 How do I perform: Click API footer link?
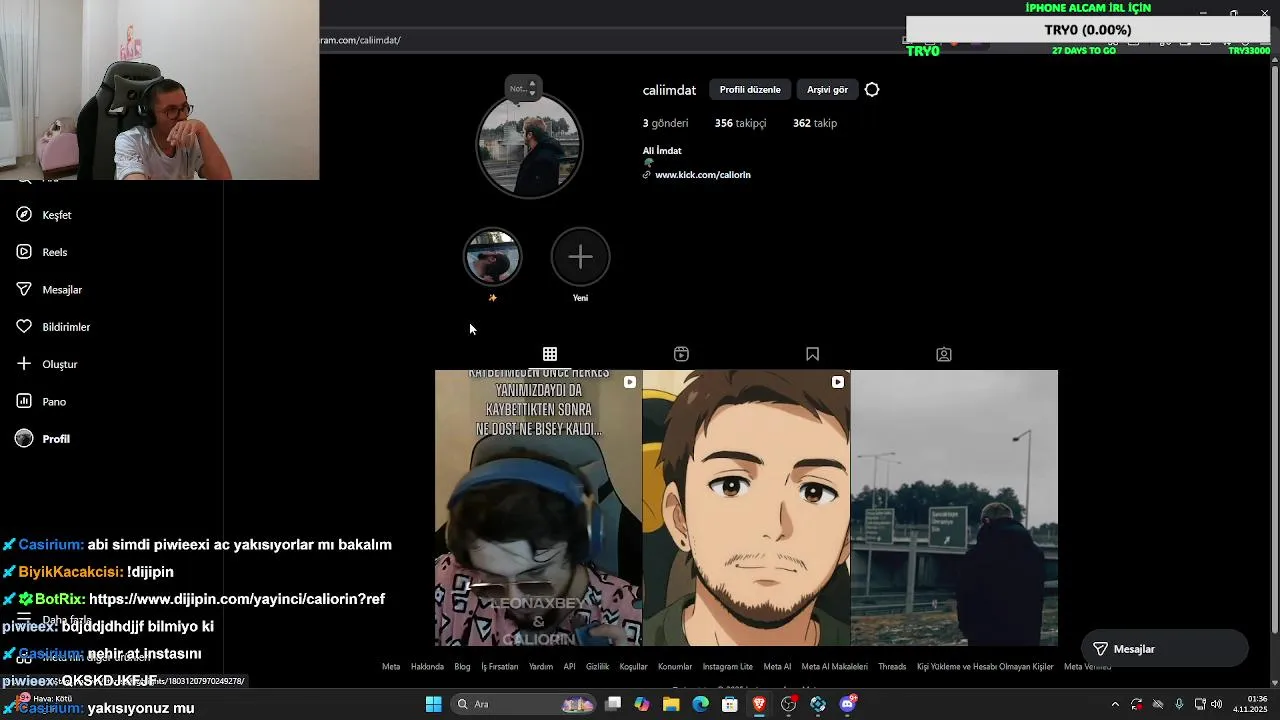[569, 667]
